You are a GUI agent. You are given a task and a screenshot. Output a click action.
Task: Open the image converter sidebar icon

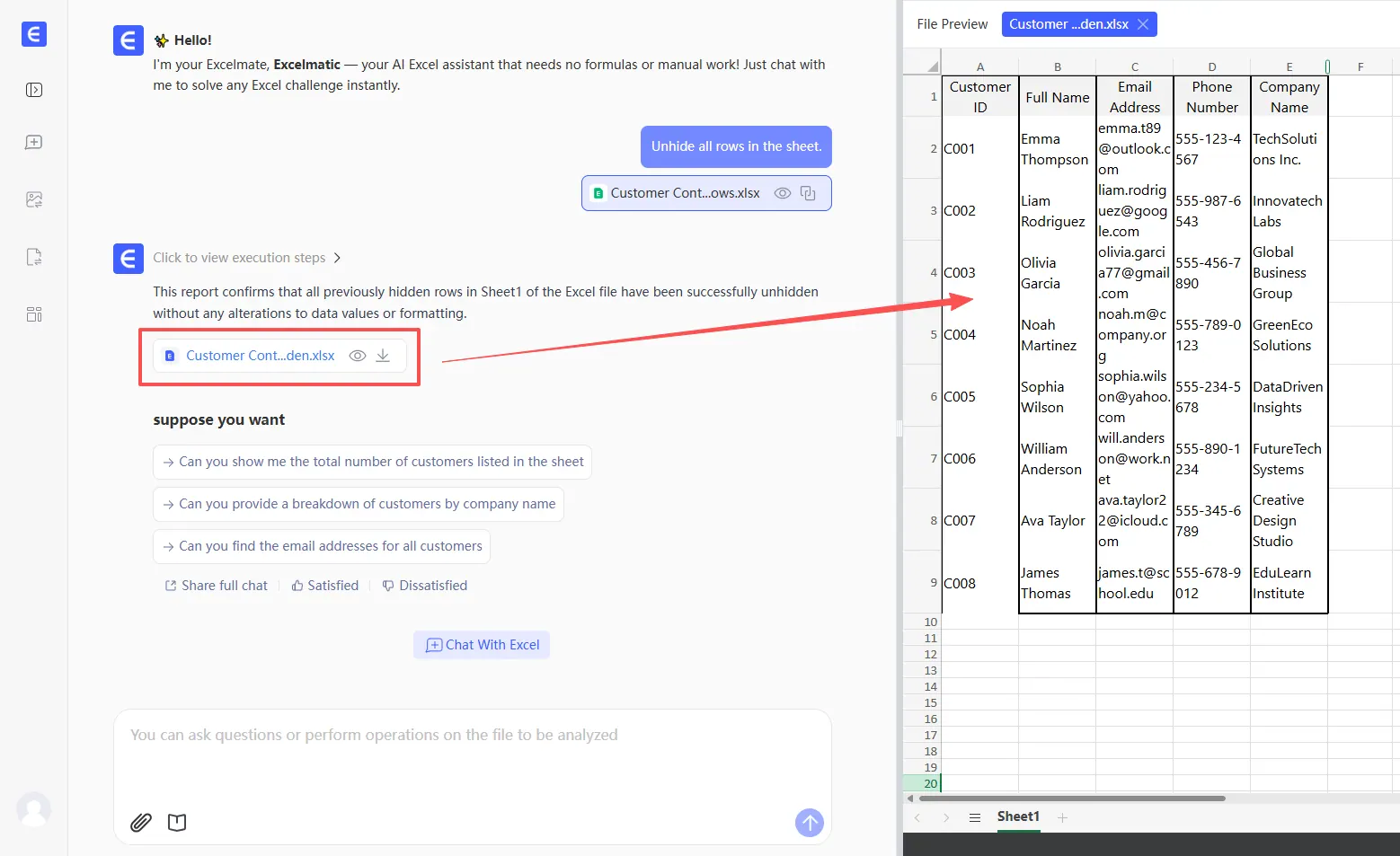(33, 199)
